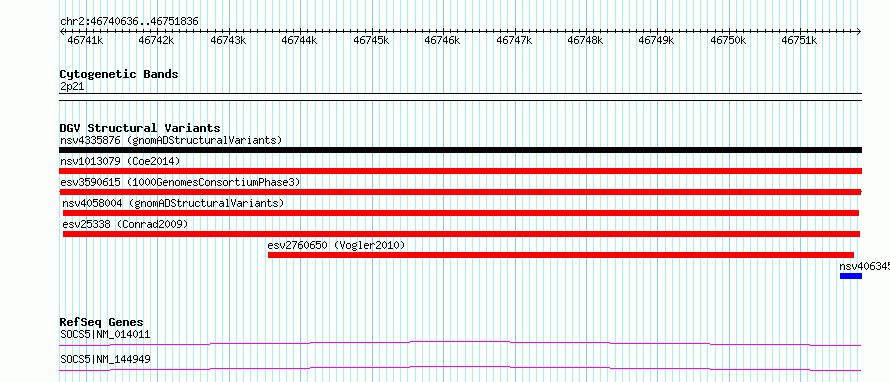Select esv25338 (Conrad2009) label
This screenshot has width=890, height=382.
pyautogui.click(x=125, y=224)
